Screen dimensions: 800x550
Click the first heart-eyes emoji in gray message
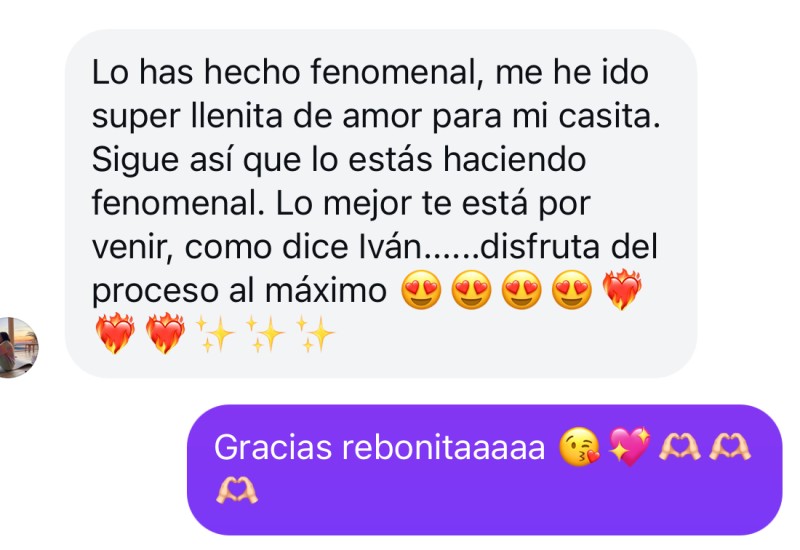(421, 290)
